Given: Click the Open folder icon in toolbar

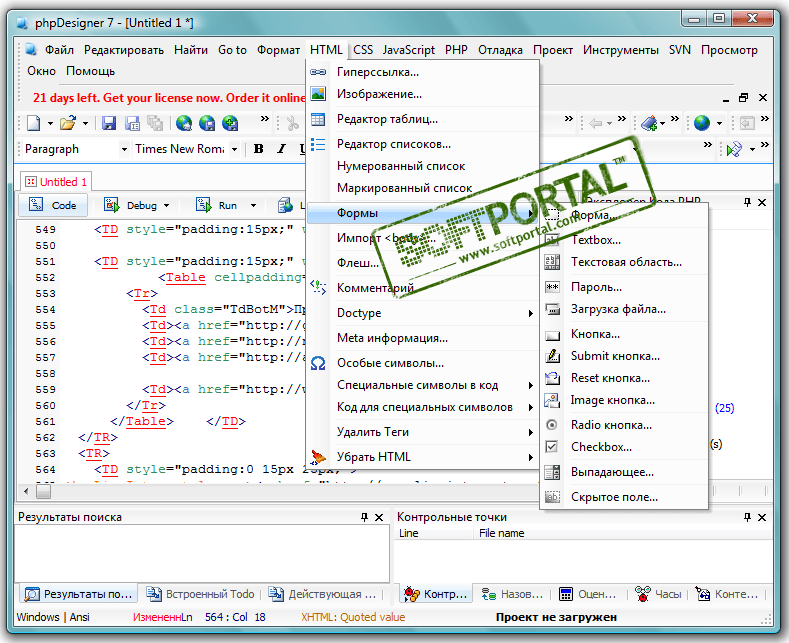Looking at the screenshot, I should [x=67, y=123].
